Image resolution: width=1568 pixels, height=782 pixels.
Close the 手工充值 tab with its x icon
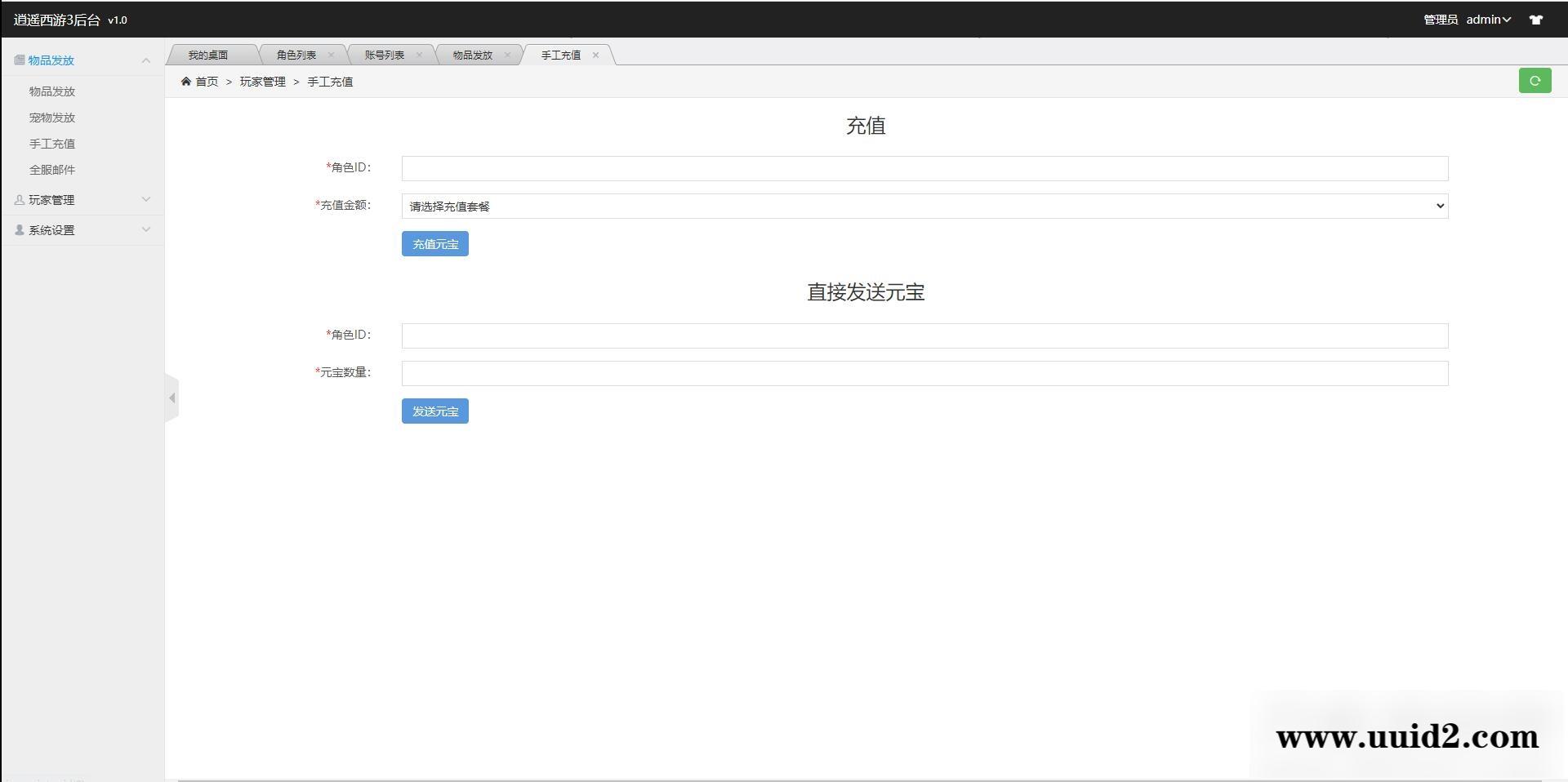tap(596, 55)
